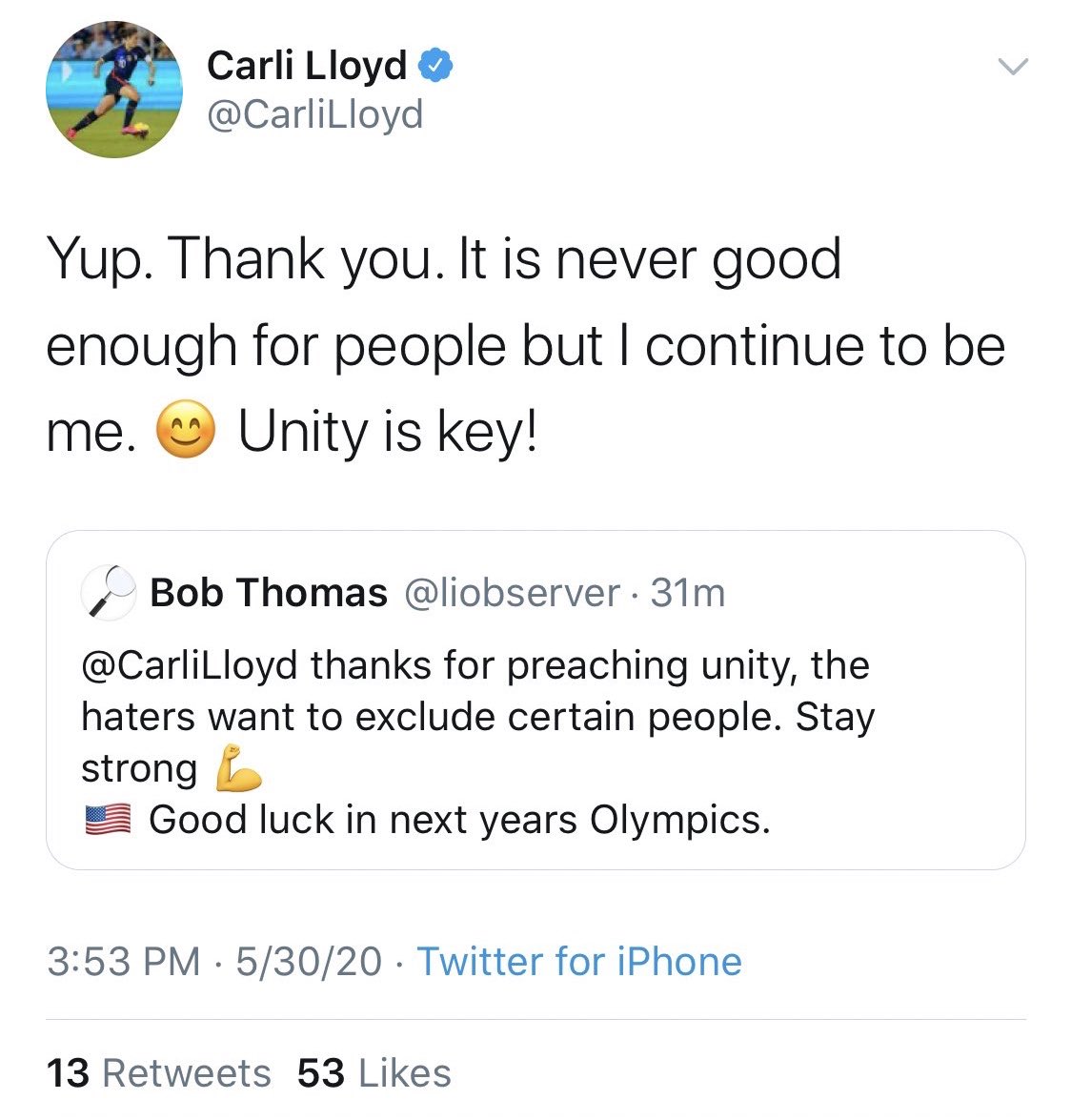Click the US flag emoji
This screenshot has height=1120, width=1071.
click(109, 820)
